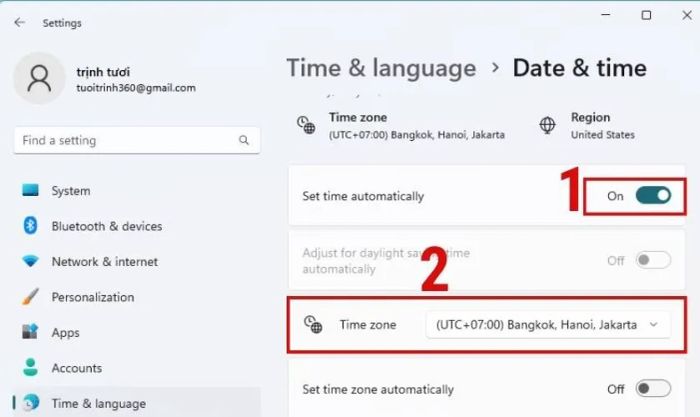Viewport: 700px width, 417px height.
Task: Open the Time zone dropdown list
Action: (548, 325)
